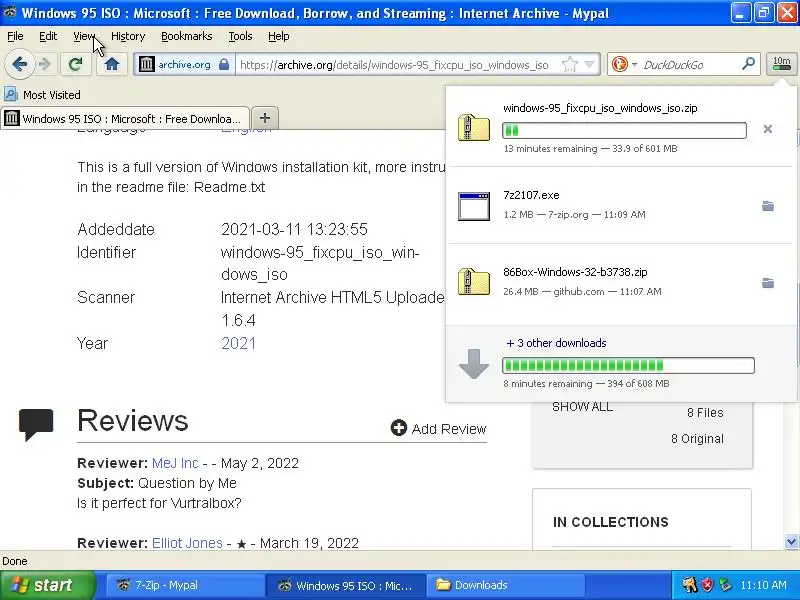Go back with the Back arrow button
800x600 pixels.
tap(19, 64)
